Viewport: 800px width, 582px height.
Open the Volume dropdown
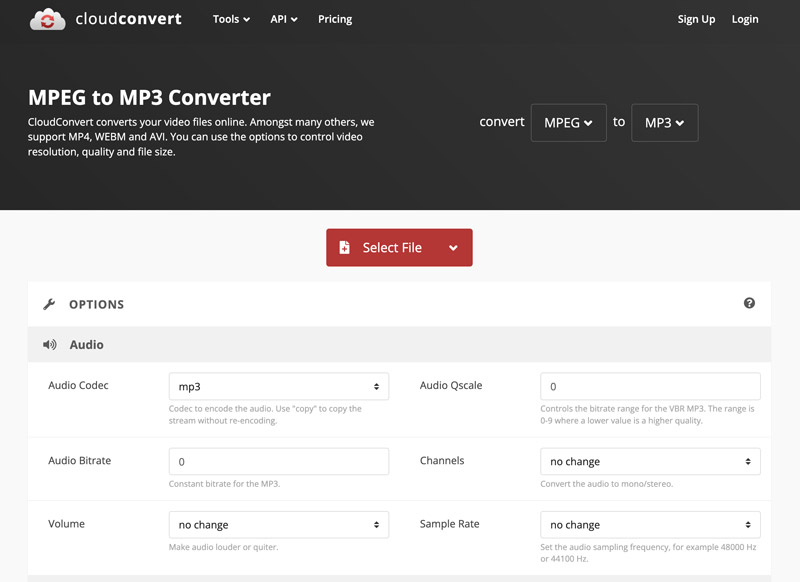[279, 524]
